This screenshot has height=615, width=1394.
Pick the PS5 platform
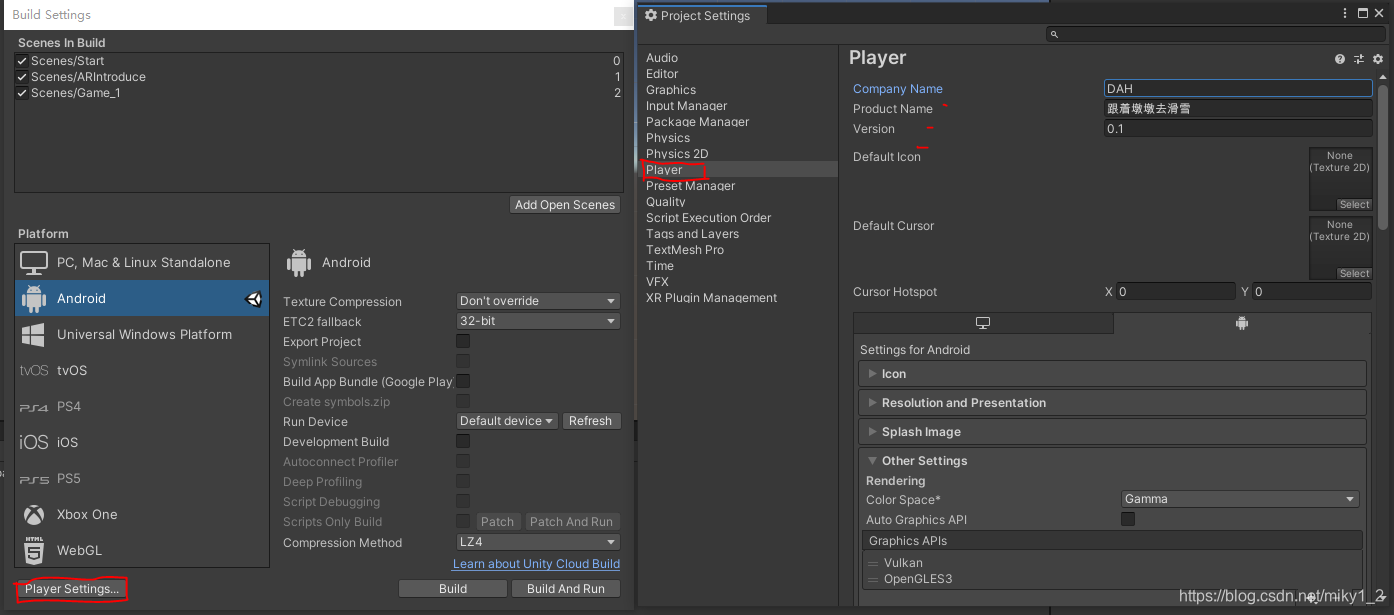pos(142,478)
